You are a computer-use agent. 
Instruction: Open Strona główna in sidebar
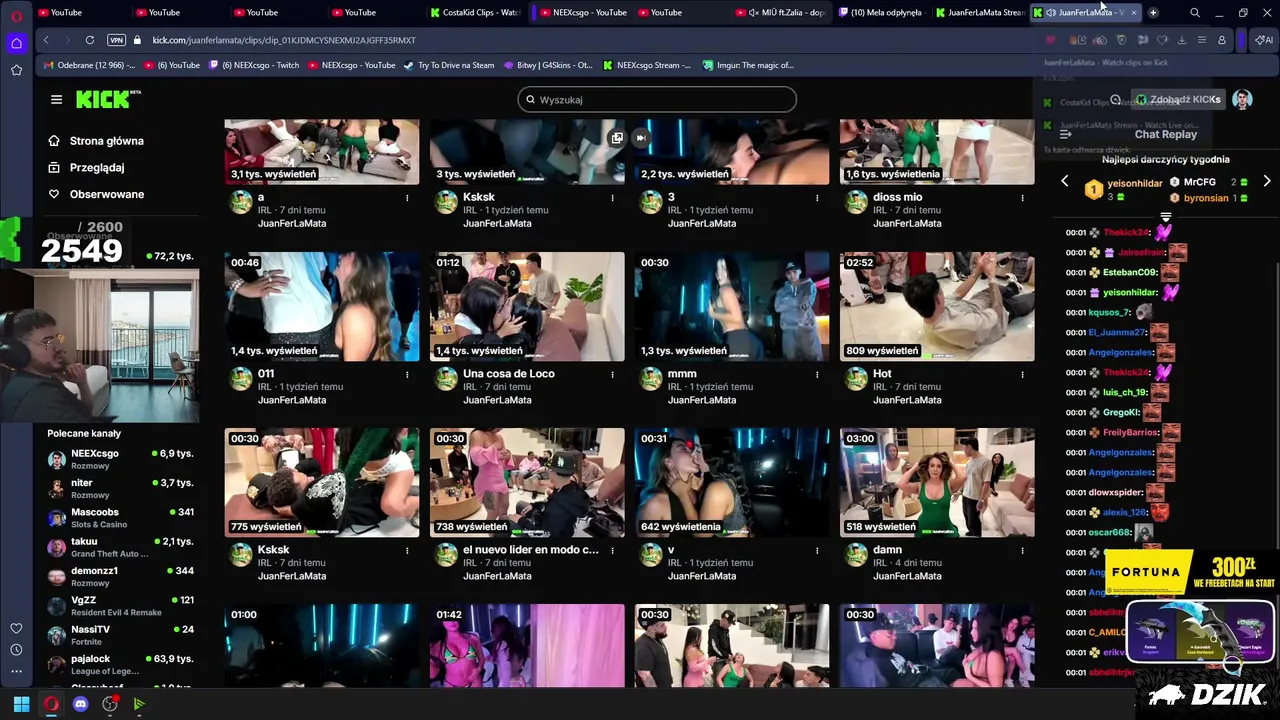(x=96, y=141)
